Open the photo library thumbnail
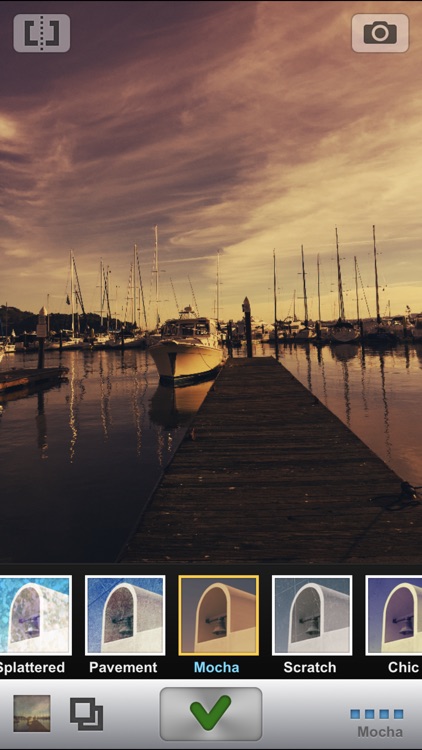 click(32, 713)
